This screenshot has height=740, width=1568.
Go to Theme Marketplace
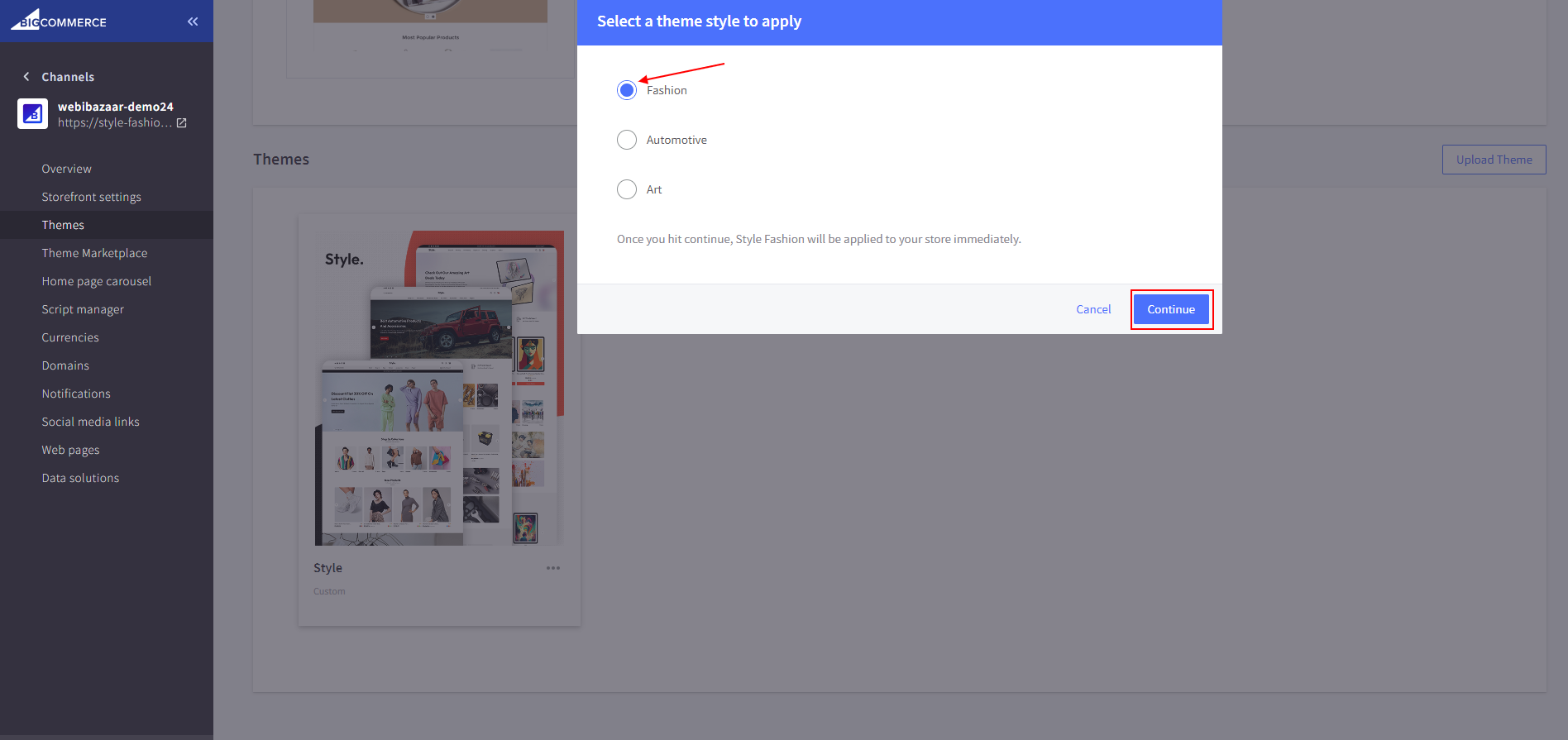click(95, 253)
